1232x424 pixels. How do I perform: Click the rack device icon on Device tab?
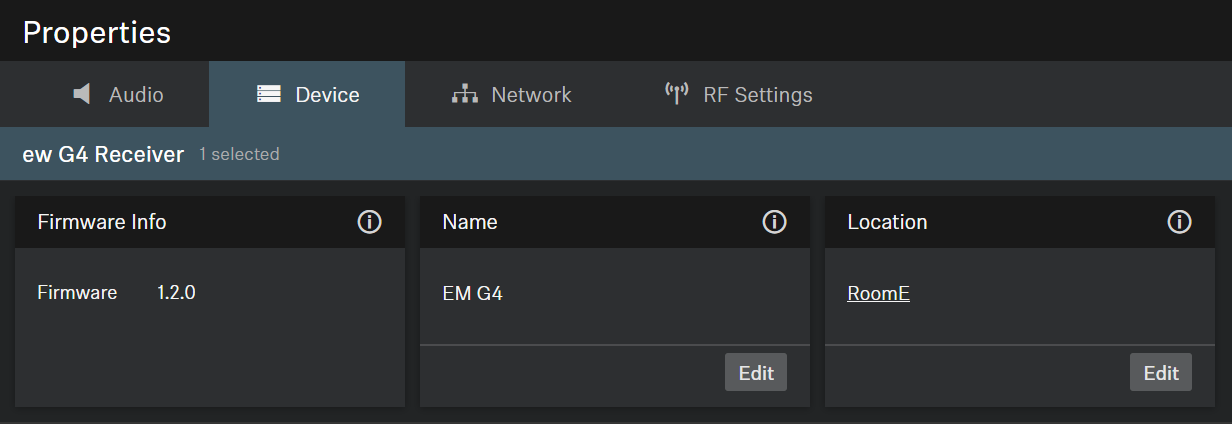269,95
